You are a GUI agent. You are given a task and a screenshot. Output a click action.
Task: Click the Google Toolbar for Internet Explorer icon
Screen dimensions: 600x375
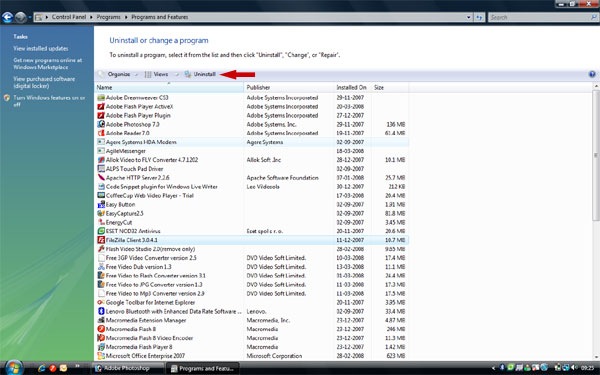point(101,302)
